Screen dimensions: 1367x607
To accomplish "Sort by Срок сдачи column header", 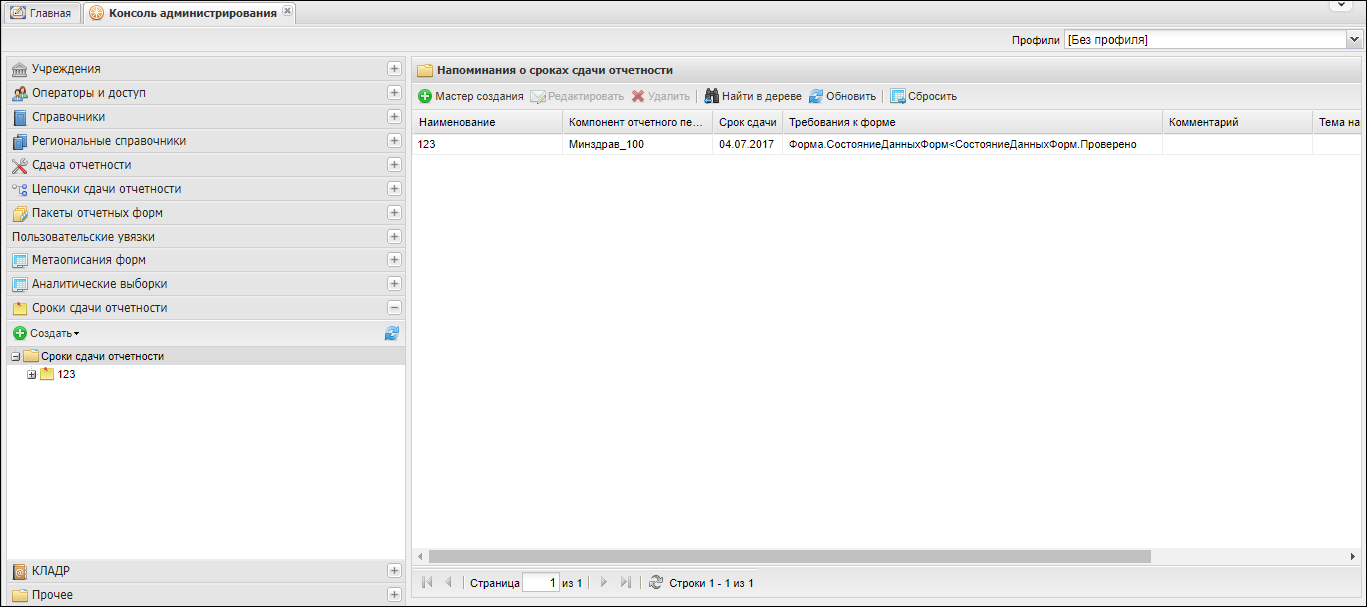I will pos(747,122).
